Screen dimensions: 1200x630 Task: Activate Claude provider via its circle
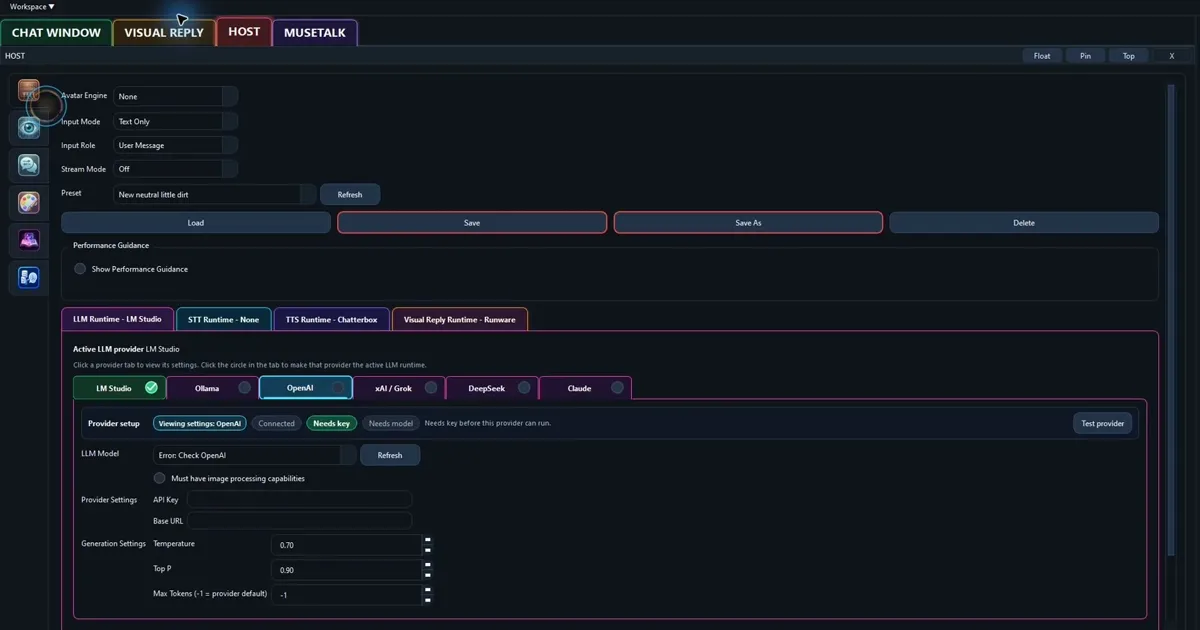pyautogui.click(x=617, y=388)
